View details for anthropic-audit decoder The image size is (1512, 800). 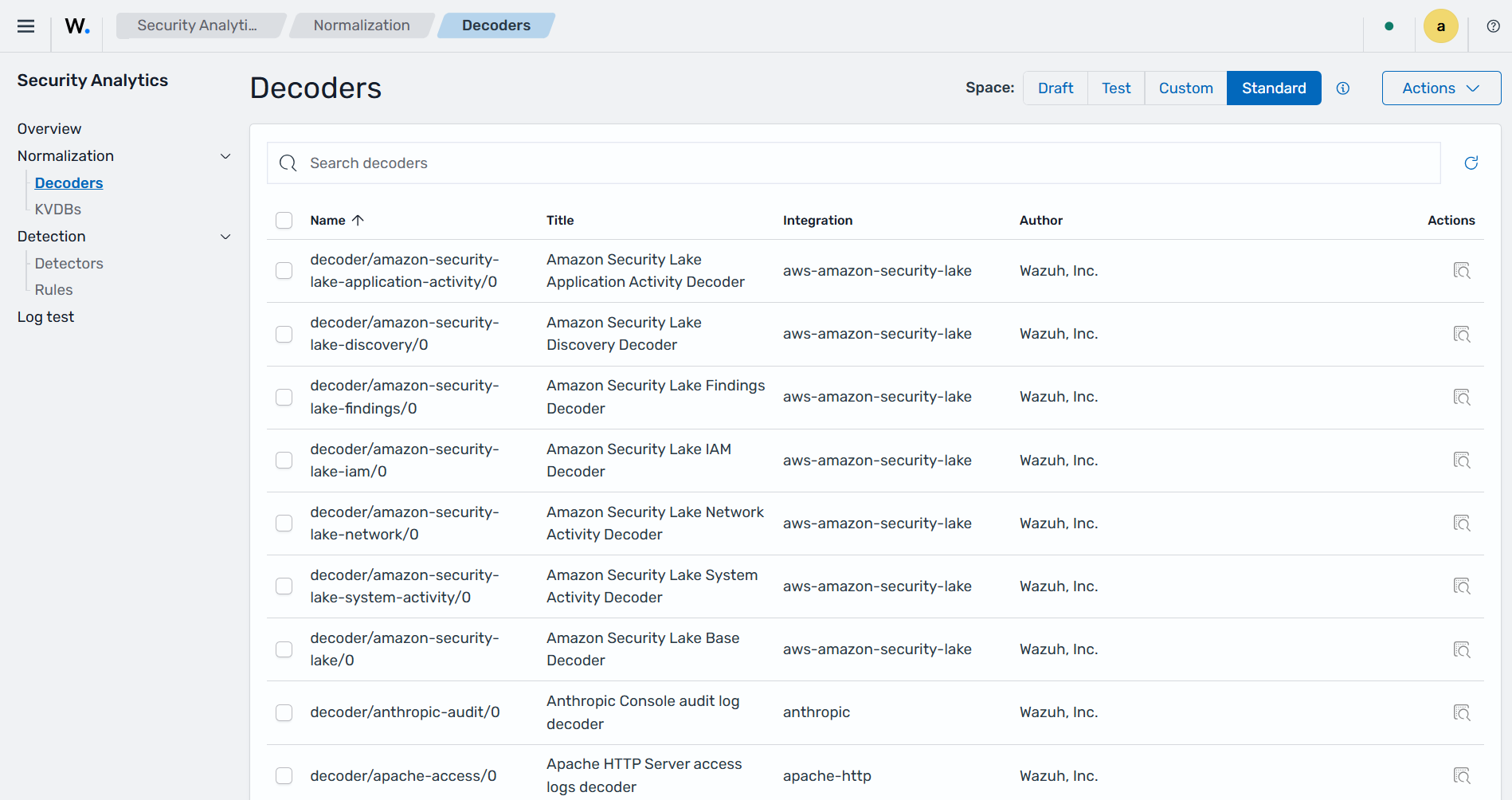(1462, 712)
